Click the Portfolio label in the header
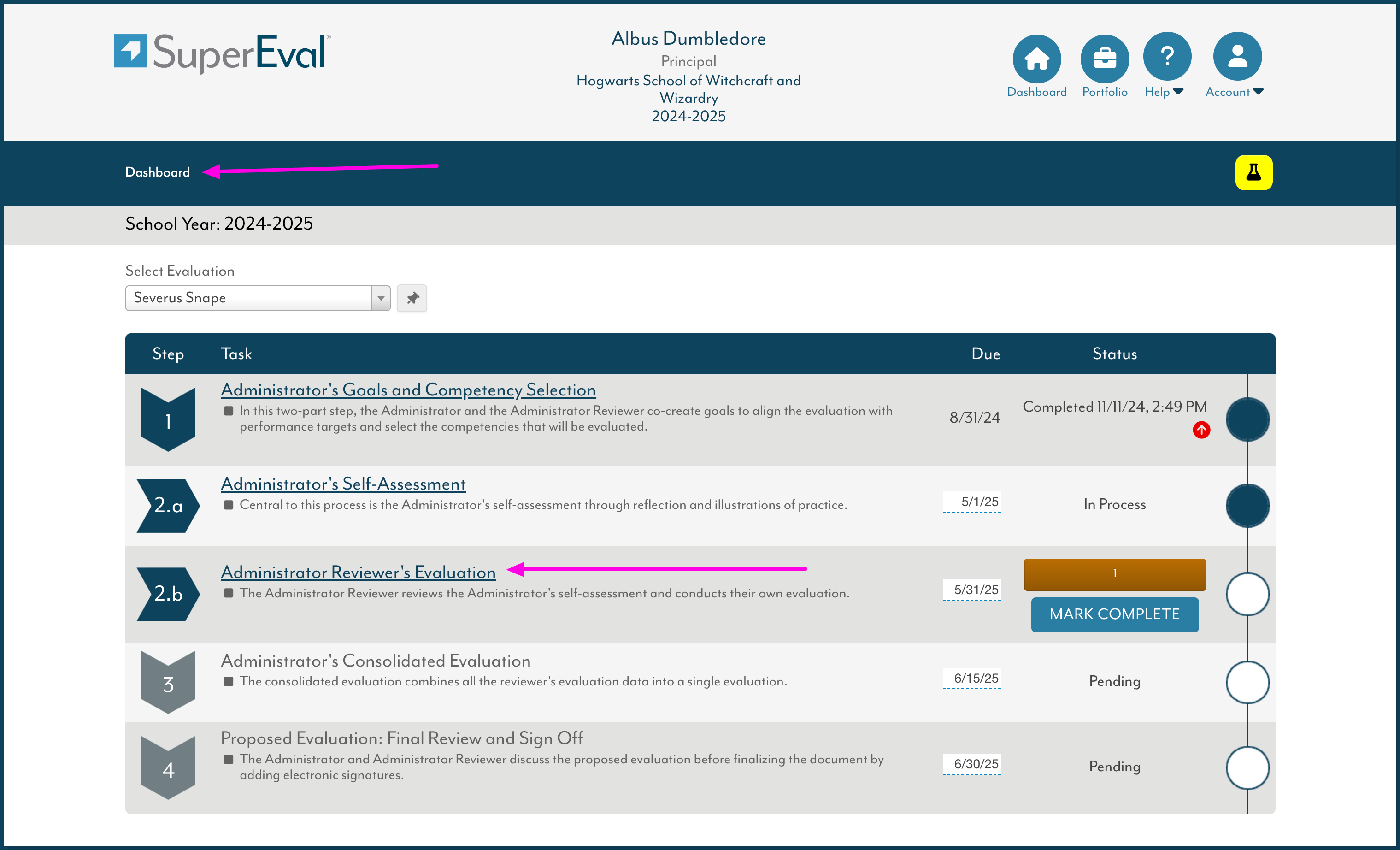 pyautogui.click(x=1104, y=91)
